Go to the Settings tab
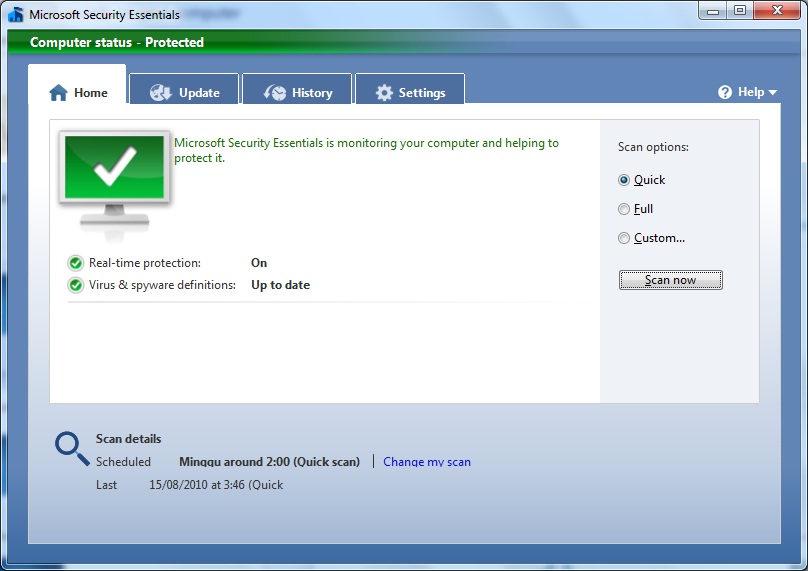The width and height of the screenshot is (808, 571). 410,89
